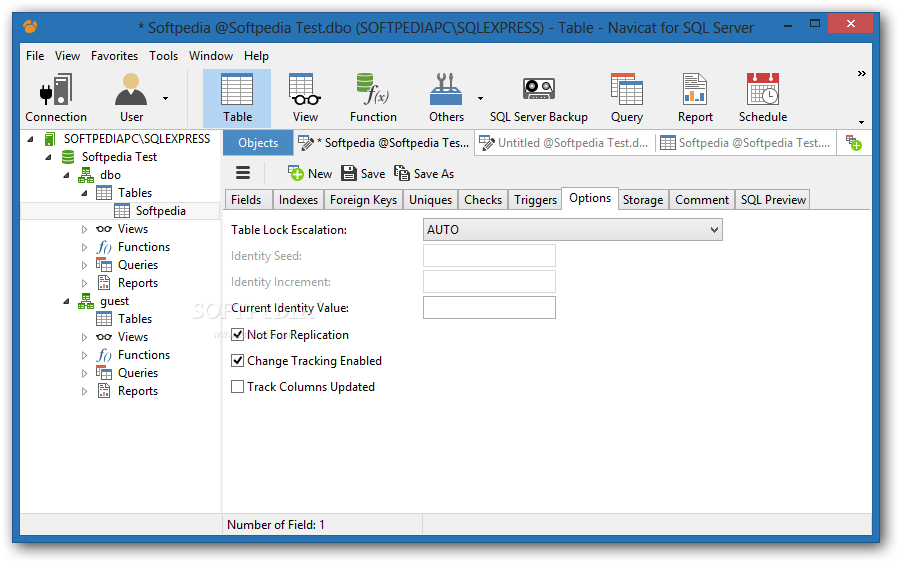Image resolution: width=900 pixels, height=563 pixels.
Task: Collapse the dbo Tables node
Action: (x=84, y=193)
